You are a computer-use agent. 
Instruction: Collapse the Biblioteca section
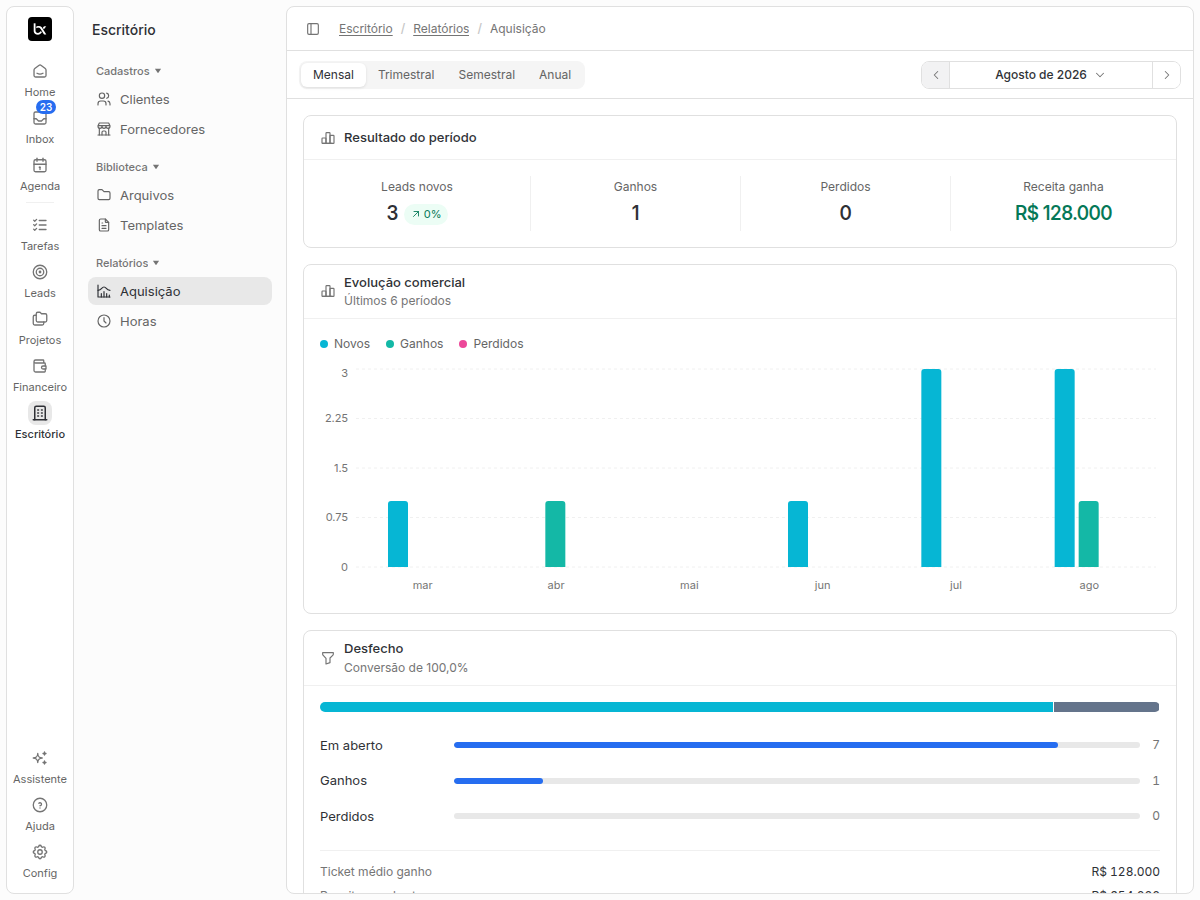[128, 167]
